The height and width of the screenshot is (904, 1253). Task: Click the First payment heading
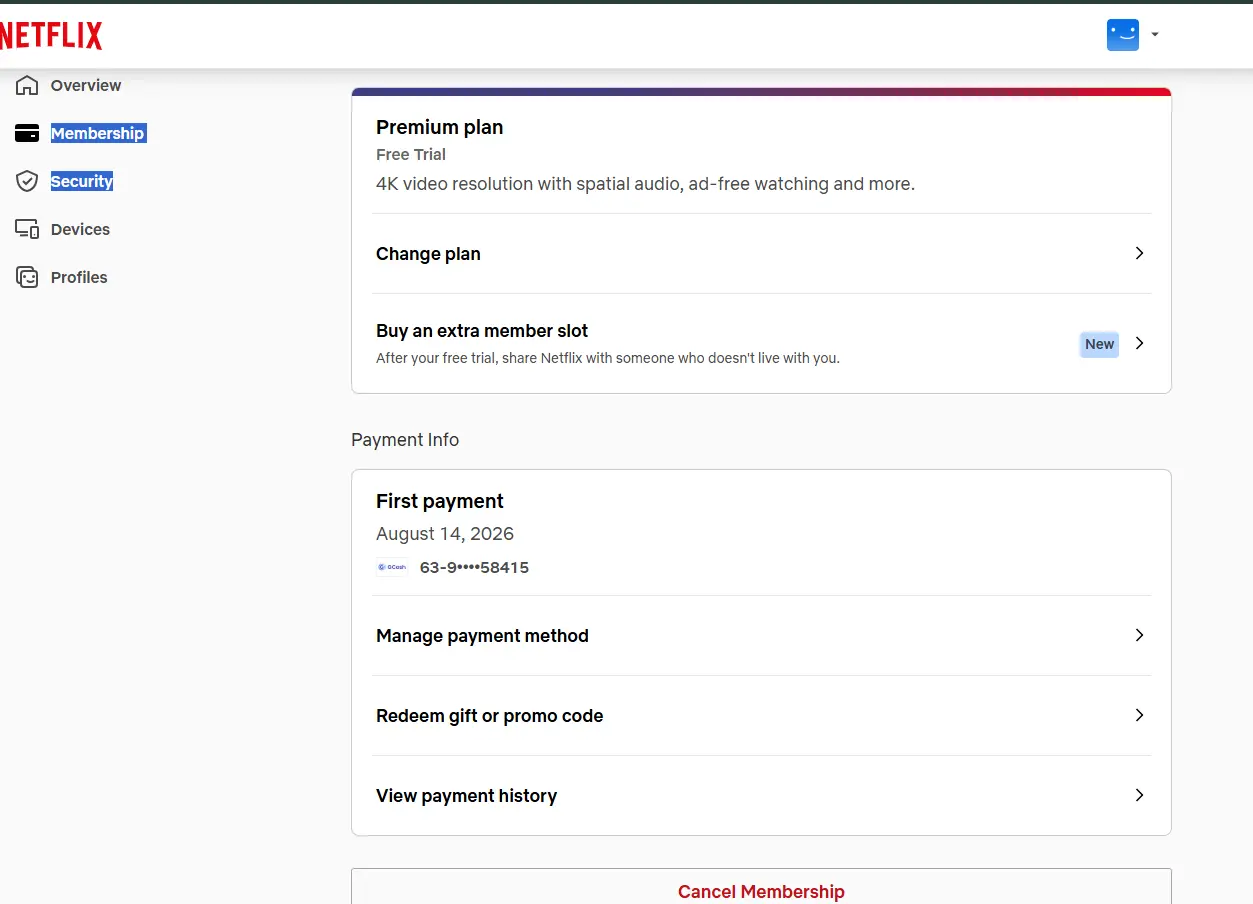pos(439,501)
